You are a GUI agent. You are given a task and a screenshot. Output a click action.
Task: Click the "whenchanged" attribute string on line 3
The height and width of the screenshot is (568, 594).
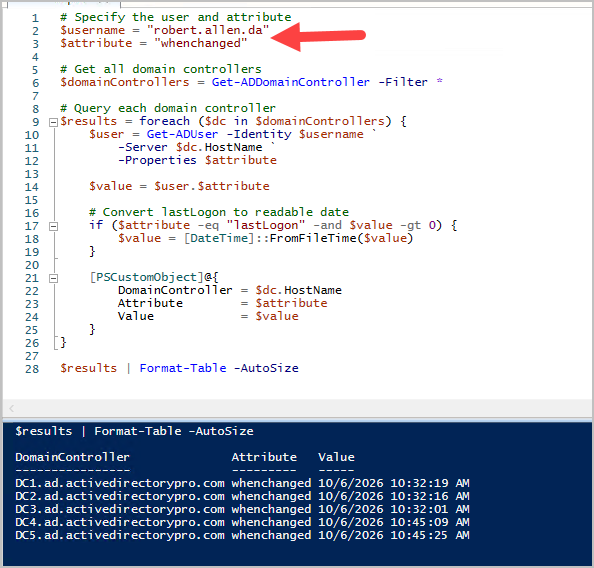pos(200,43)
